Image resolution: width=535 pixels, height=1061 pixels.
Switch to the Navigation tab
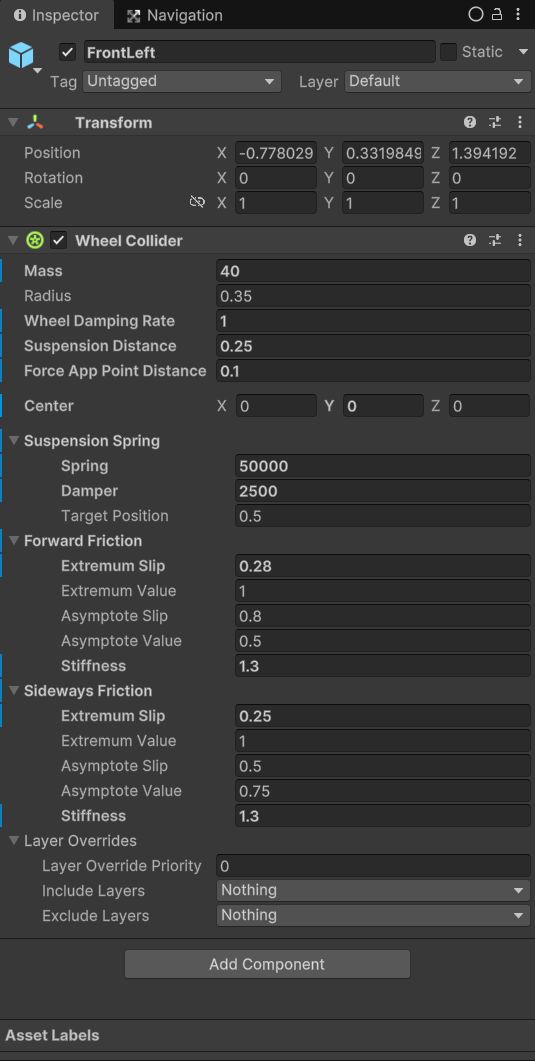click(175, 15)
